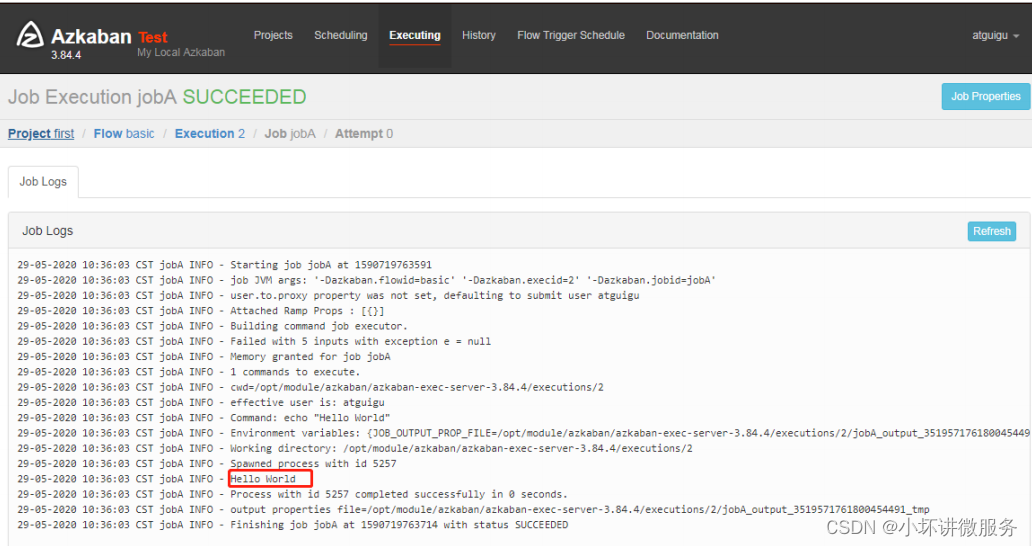1032x546 pixels.
Task: Follow the Execution 2 breadcrumb link
Action: coord(209,134)
